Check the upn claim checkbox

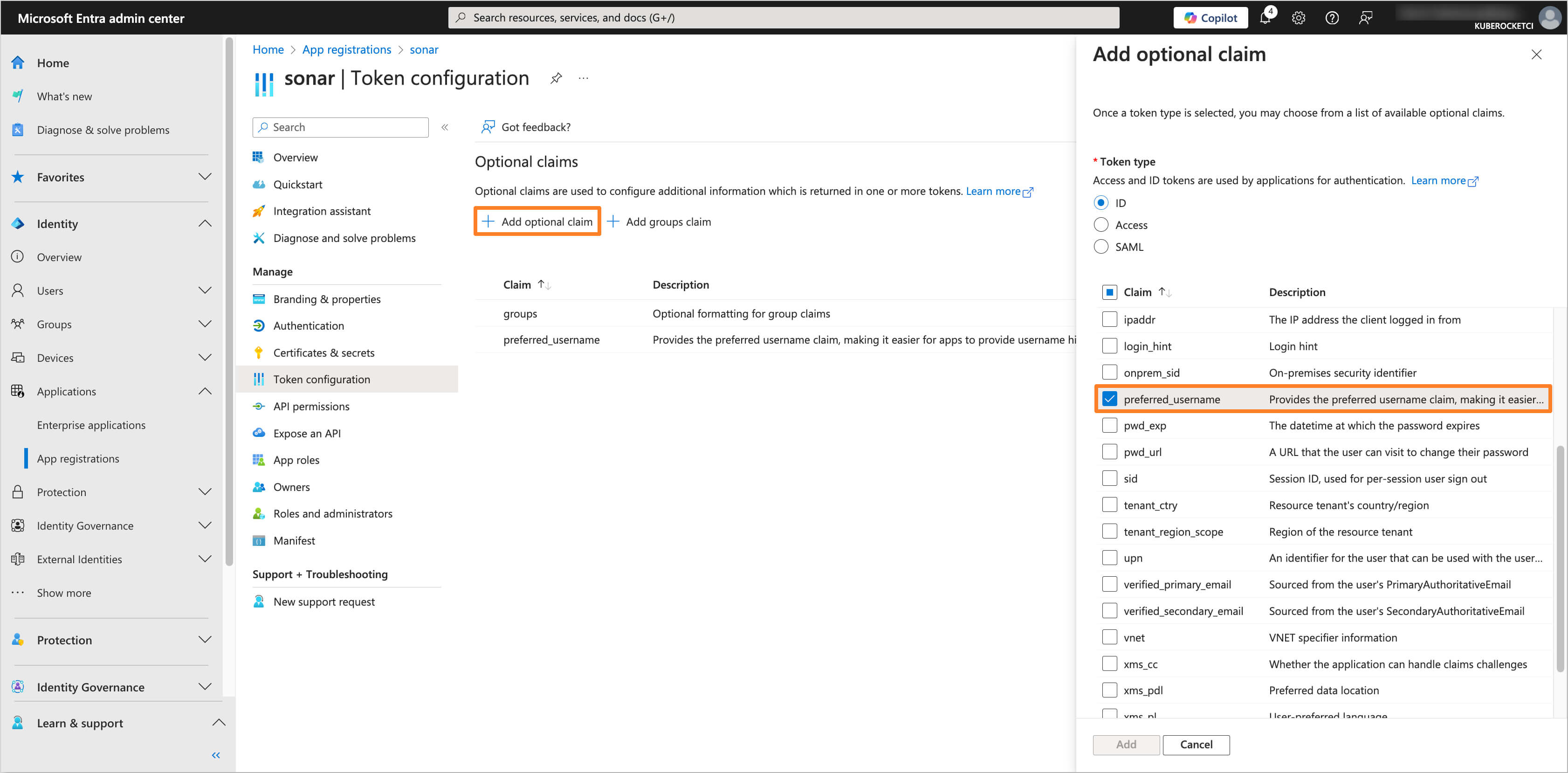pyautogui.click(x=1109, y=558)
